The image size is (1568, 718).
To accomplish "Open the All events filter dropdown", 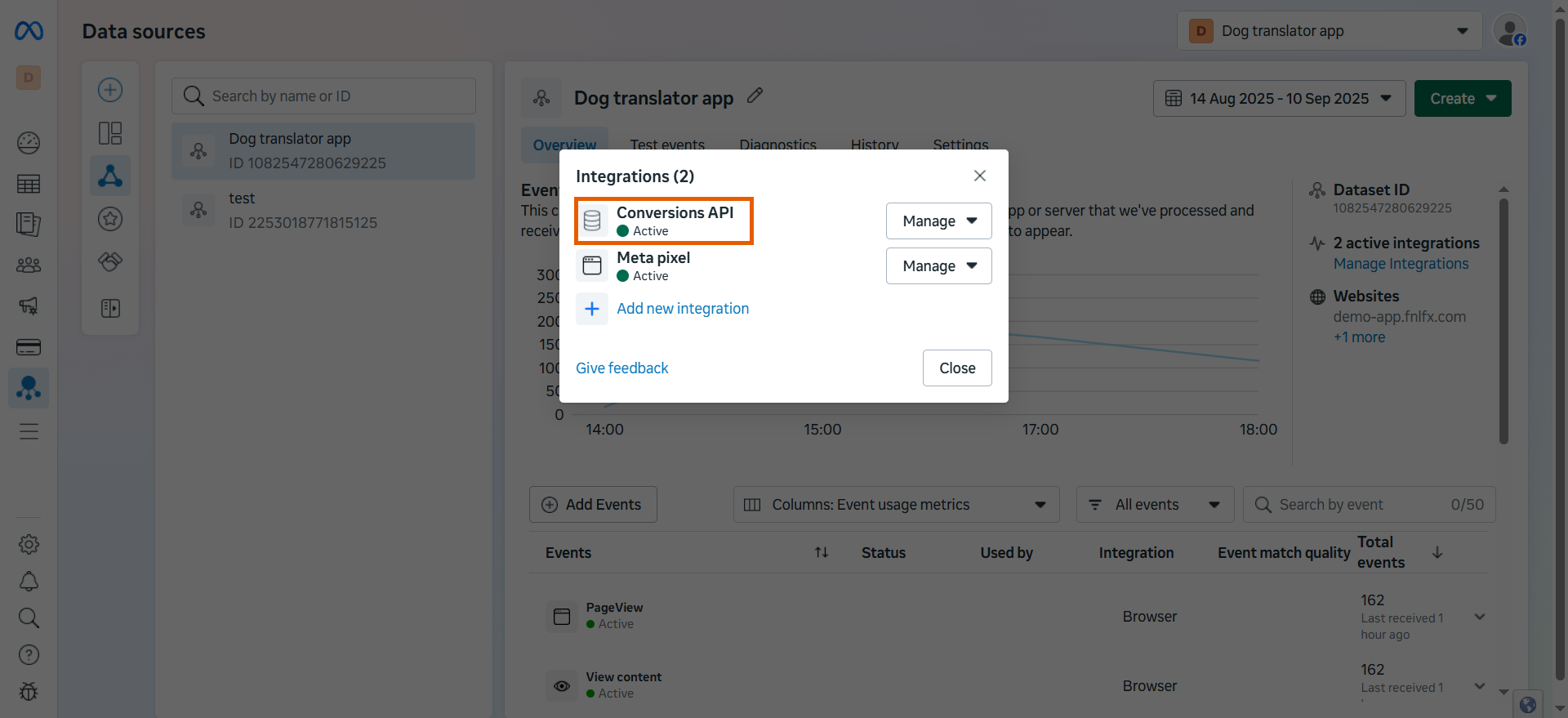I will 1156,505.
